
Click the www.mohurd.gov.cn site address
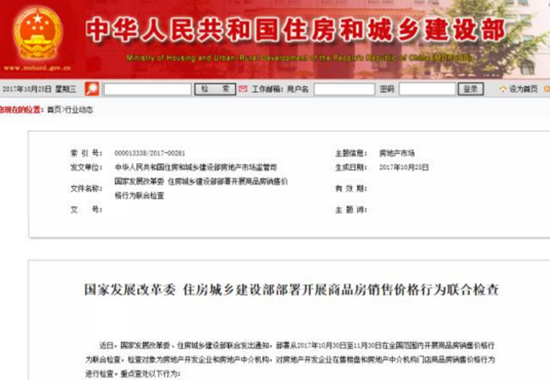(x=38, y=68)
